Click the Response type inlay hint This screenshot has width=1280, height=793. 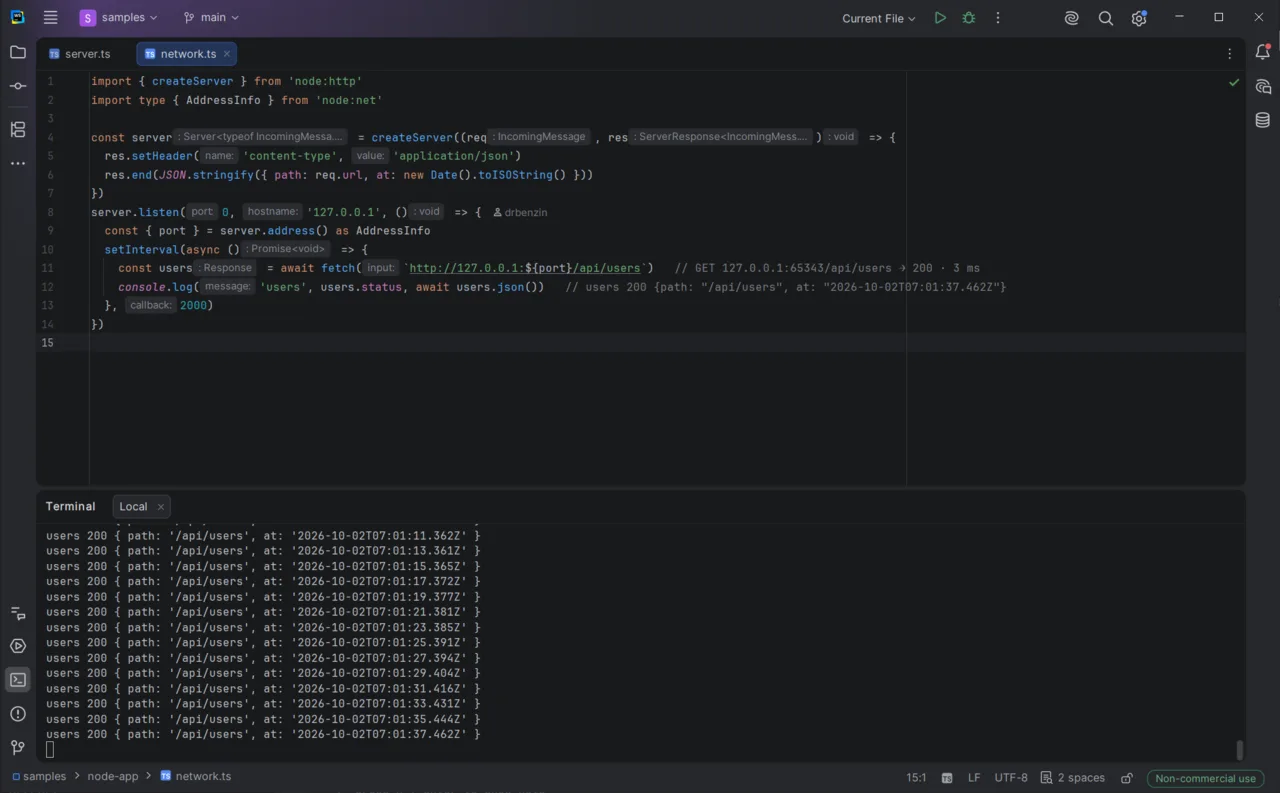click(226, 268)
